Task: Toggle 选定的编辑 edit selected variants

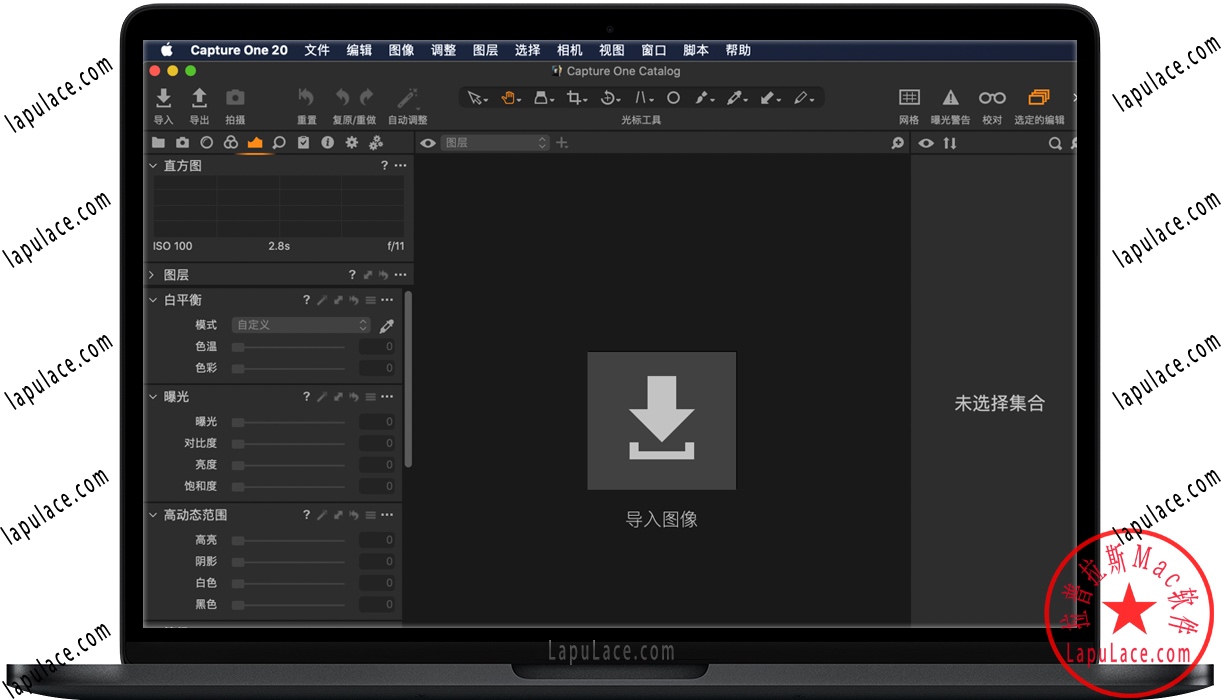Action: pos(1039,97)
